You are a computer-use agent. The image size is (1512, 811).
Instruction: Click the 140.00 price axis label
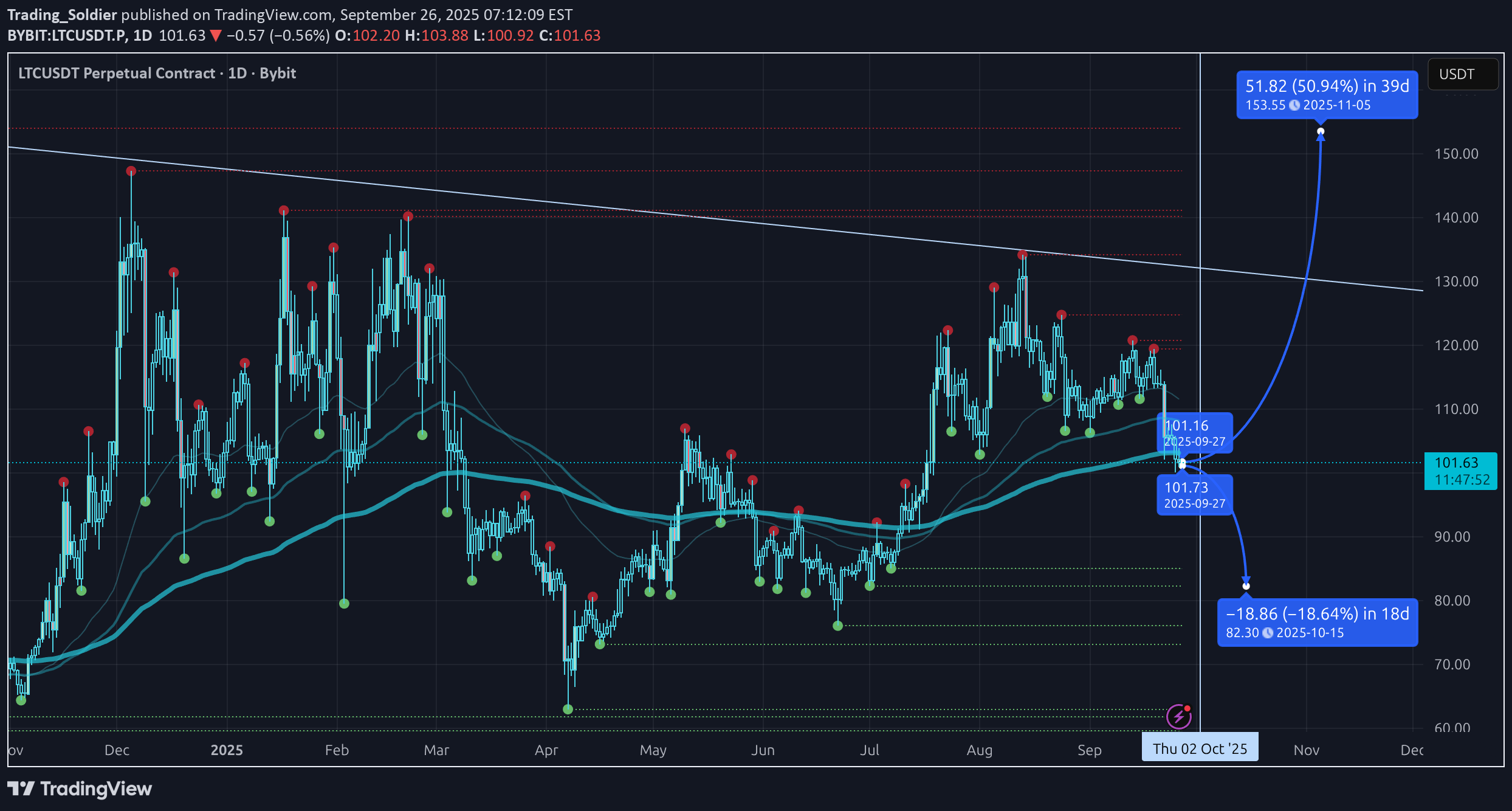(x=1456, y=218)
